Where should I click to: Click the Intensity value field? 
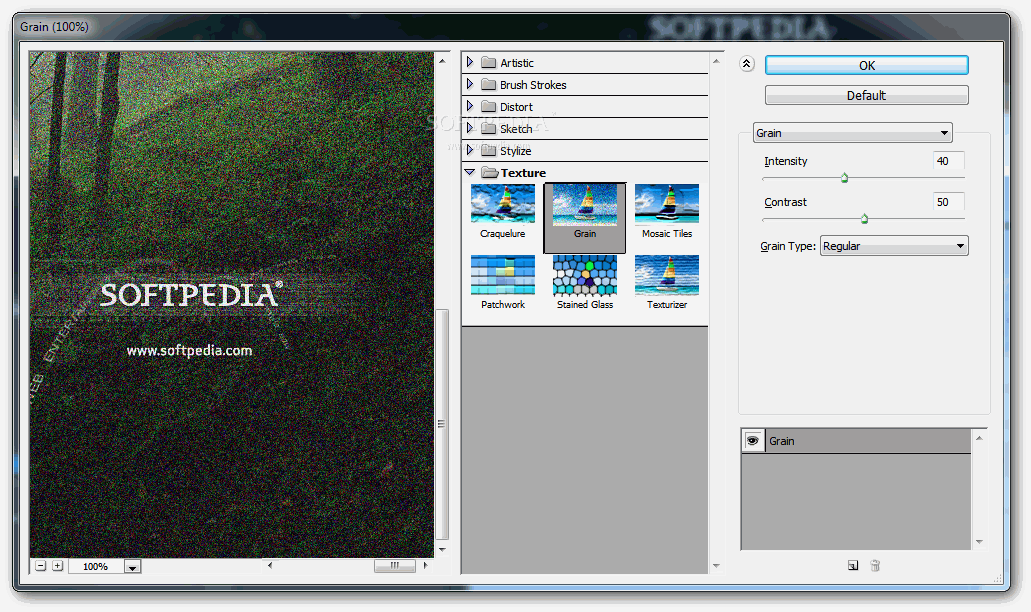948,161
